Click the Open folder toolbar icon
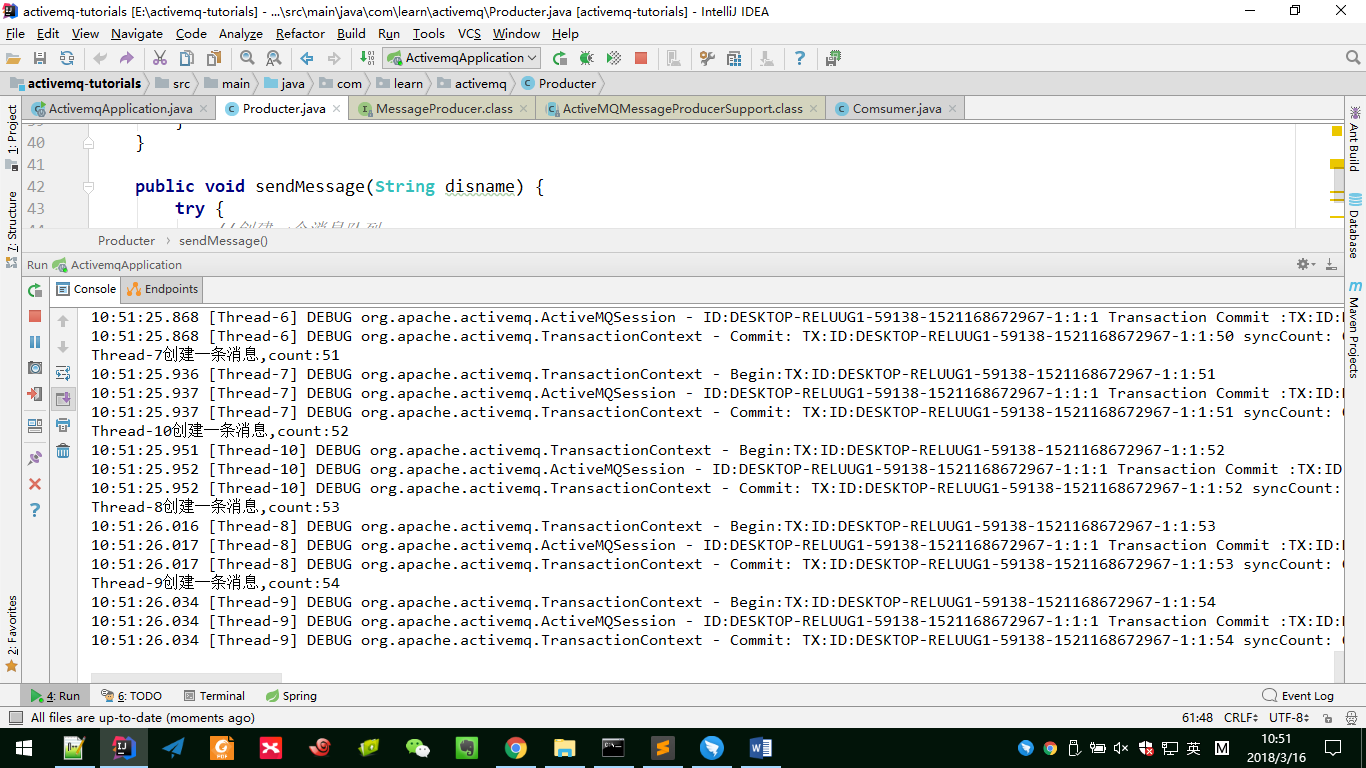 coord(13,58)
